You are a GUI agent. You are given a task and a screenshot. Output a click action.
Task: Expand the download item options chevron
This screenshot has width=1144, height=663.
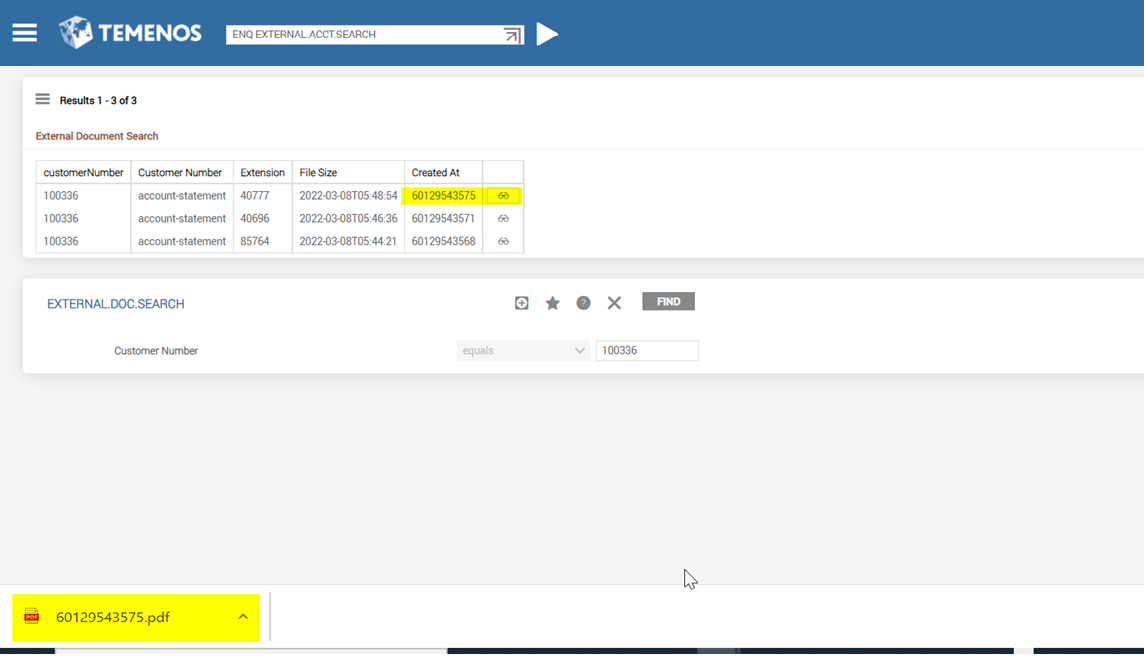tap(243, 617)
